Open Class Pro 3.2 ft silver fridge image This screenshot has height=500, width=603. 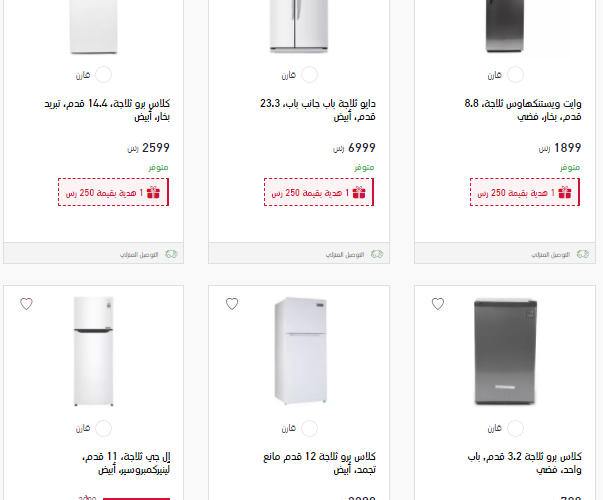pyautogui.click(x=505, y=352)
